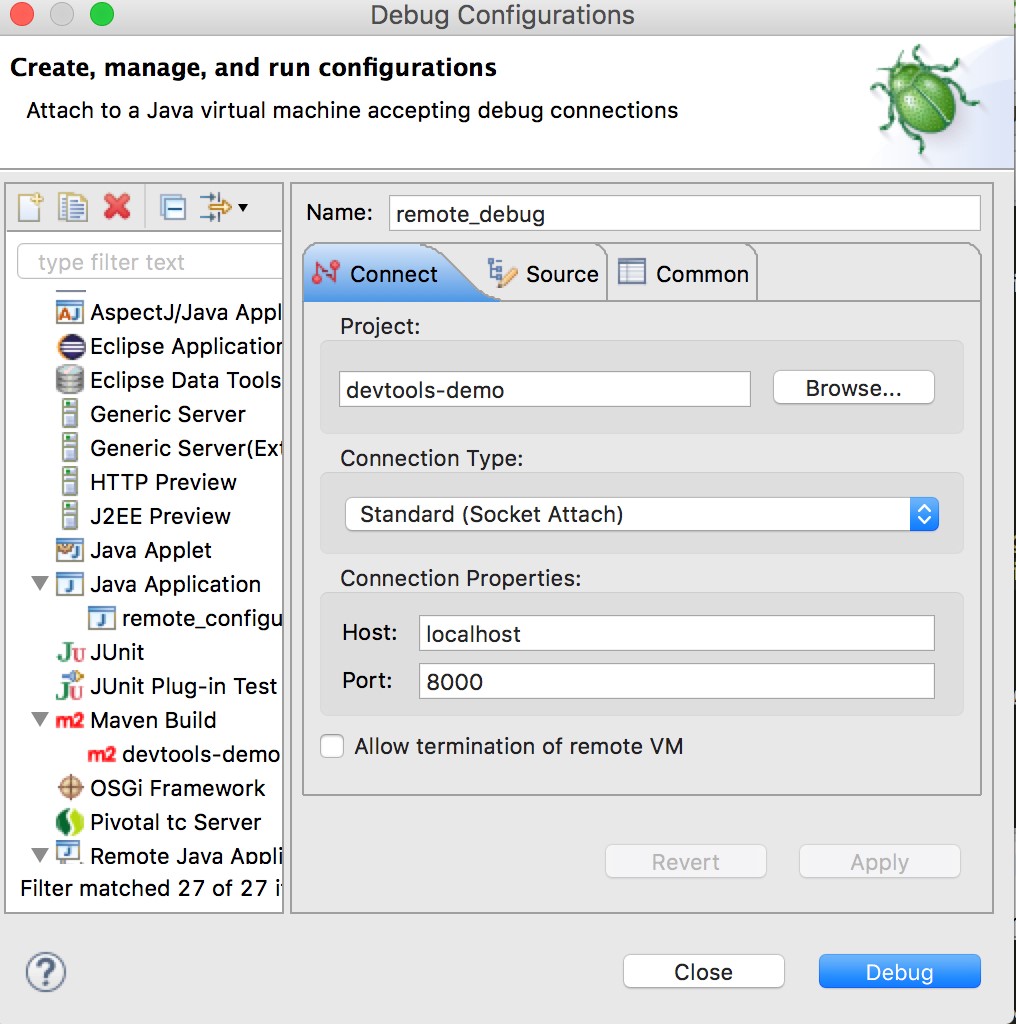Select Eclipse Application in the tree

(x=185, y=346)
